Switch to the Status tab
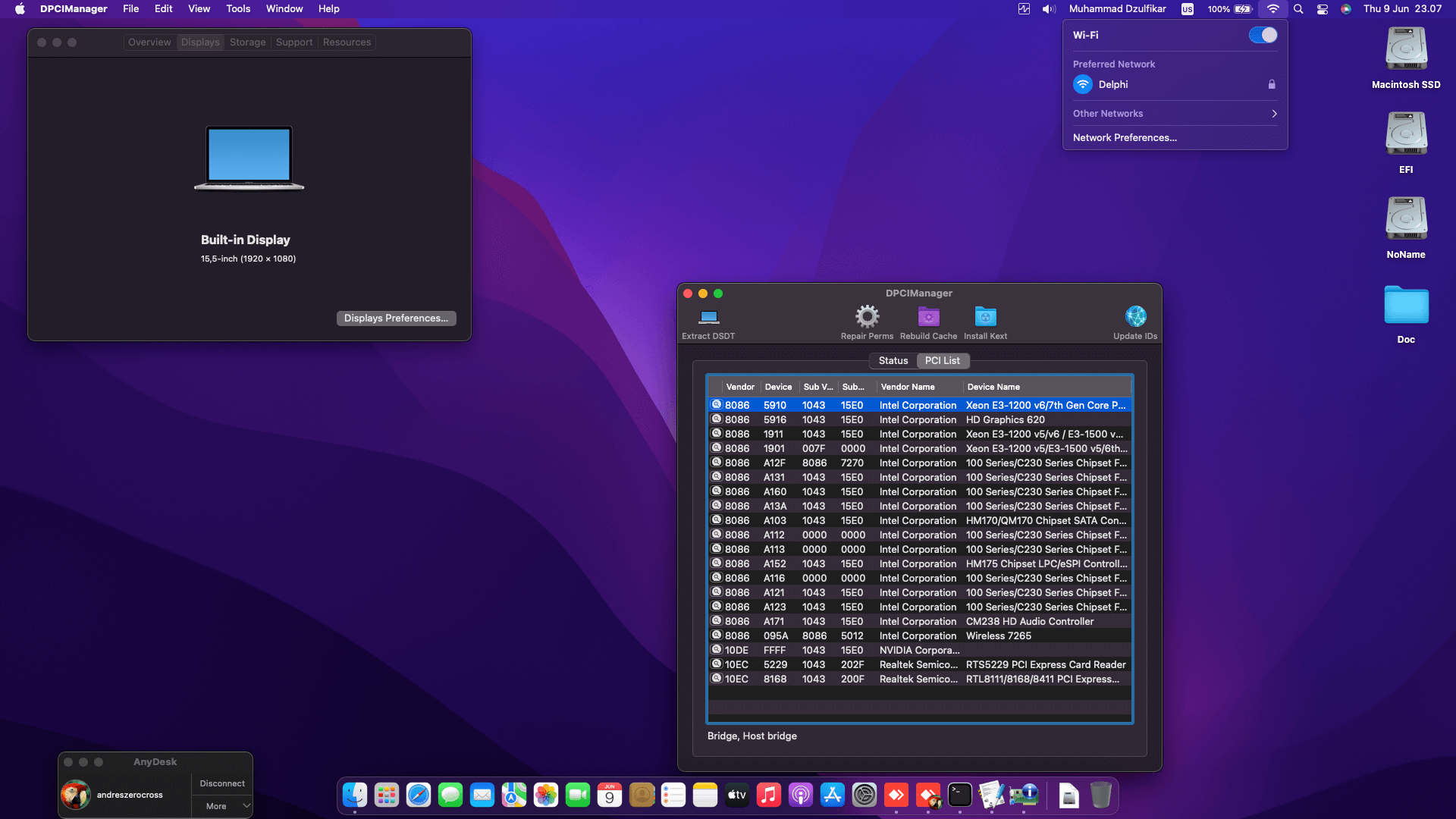 click(x=893, y=360)
